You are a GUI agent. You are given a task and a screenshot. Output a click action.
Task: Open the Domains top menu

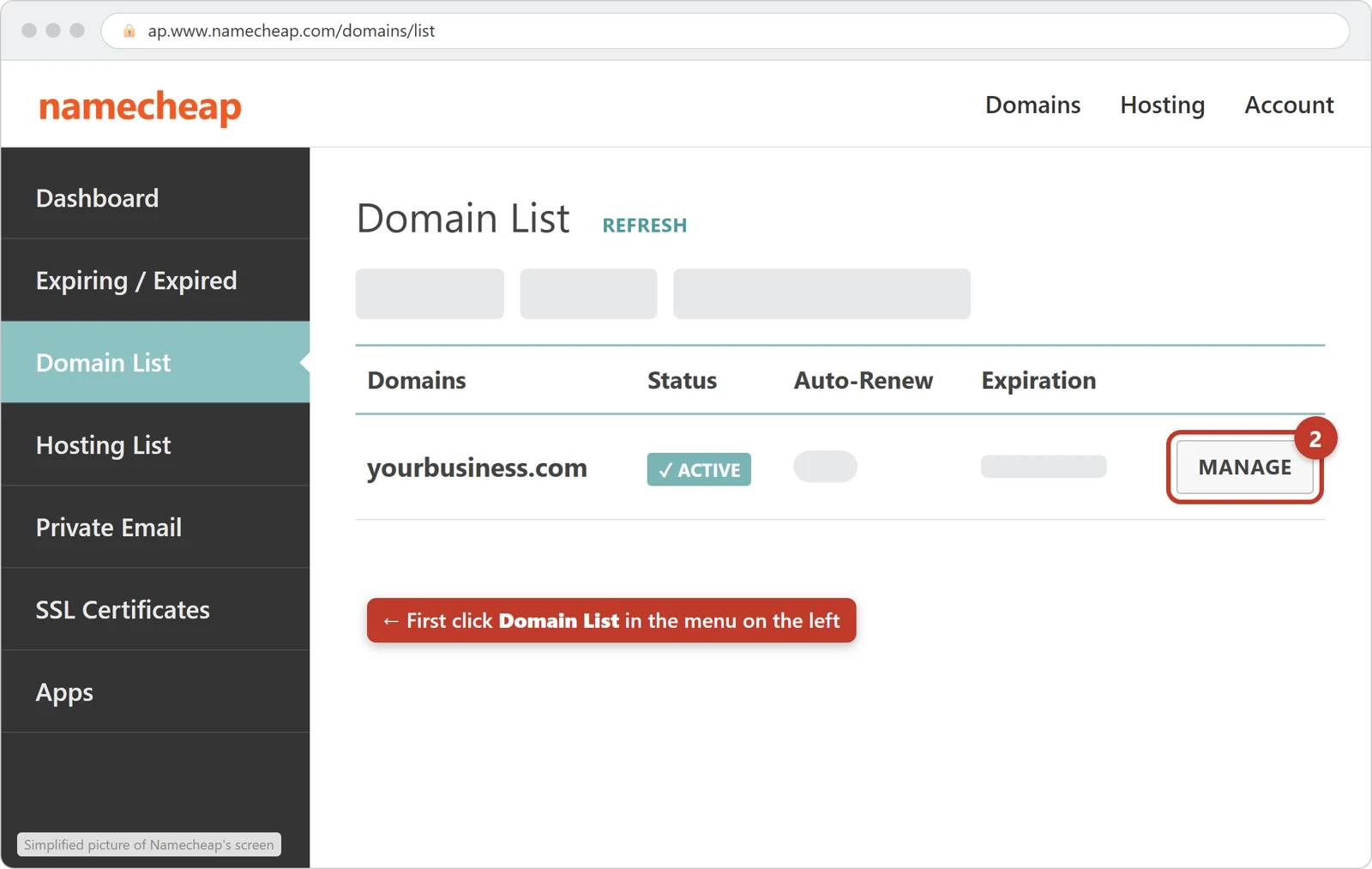(1032, 105)
